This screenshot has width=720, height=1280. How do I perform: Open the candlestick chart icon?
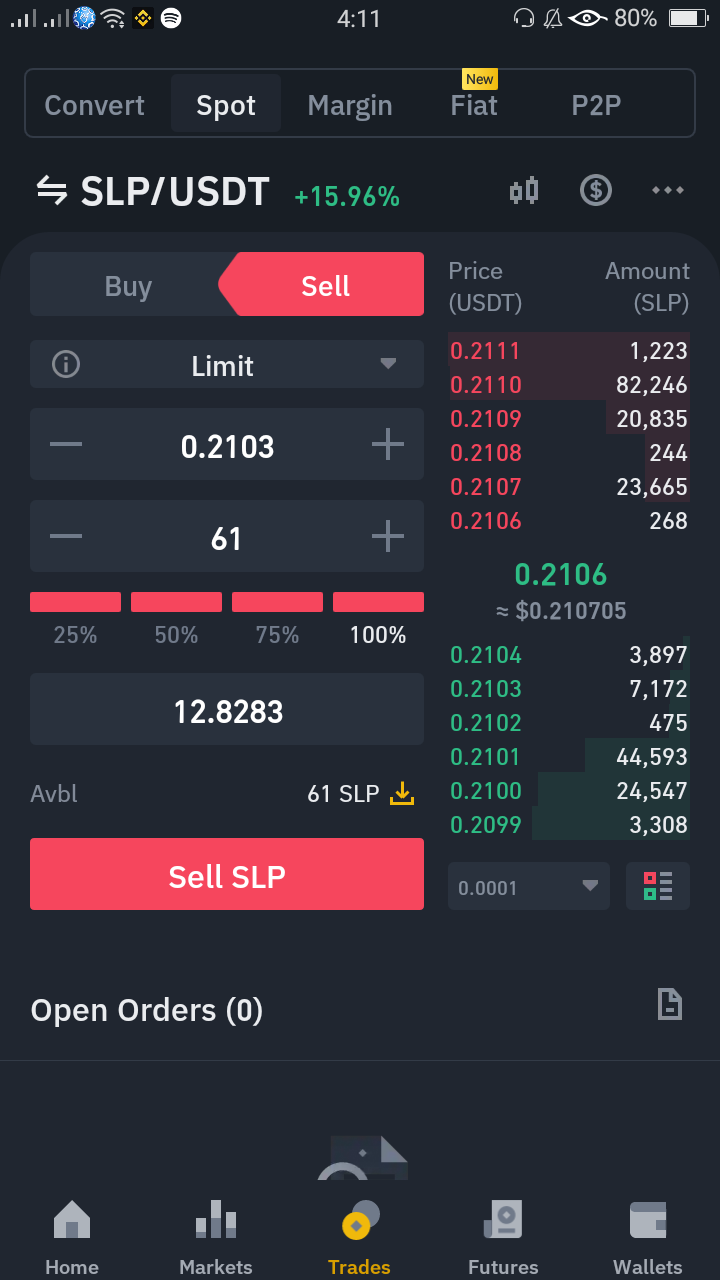(524, 190)
